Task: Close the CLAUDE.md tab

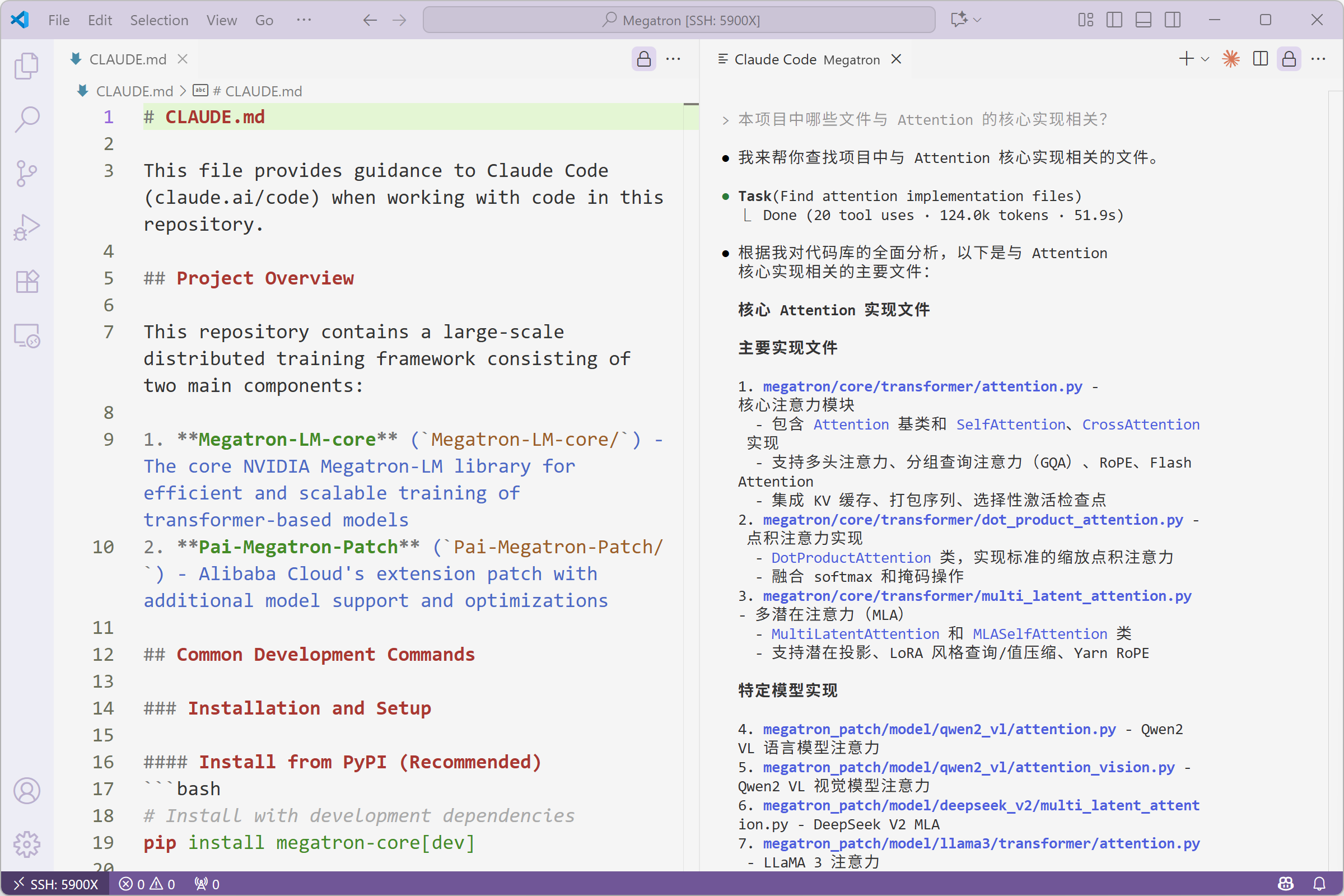Action: tap(183, 59)
